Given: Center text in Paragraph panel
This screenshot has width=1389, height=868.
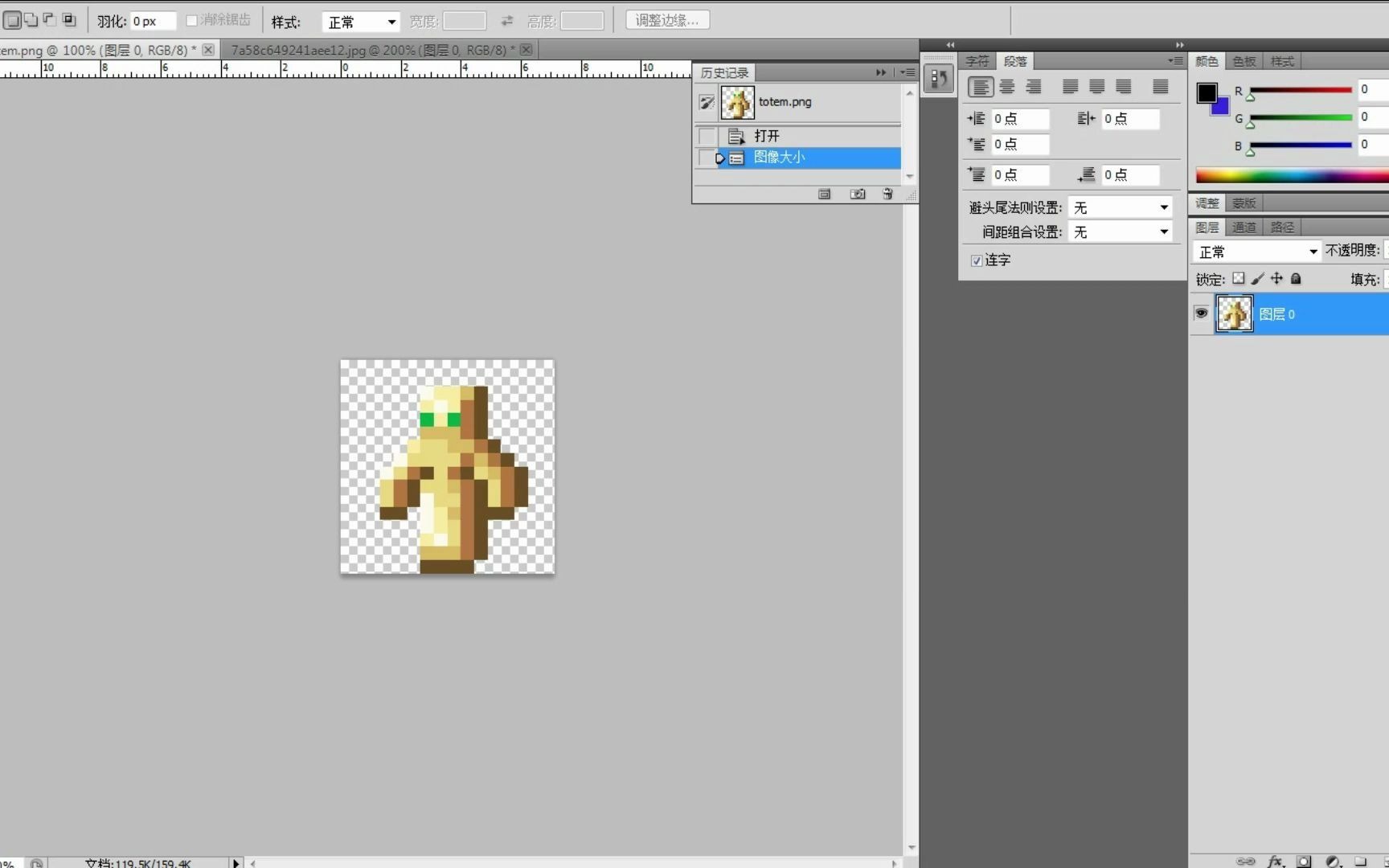Looking at the screenshot, I should click(1007, 87).
